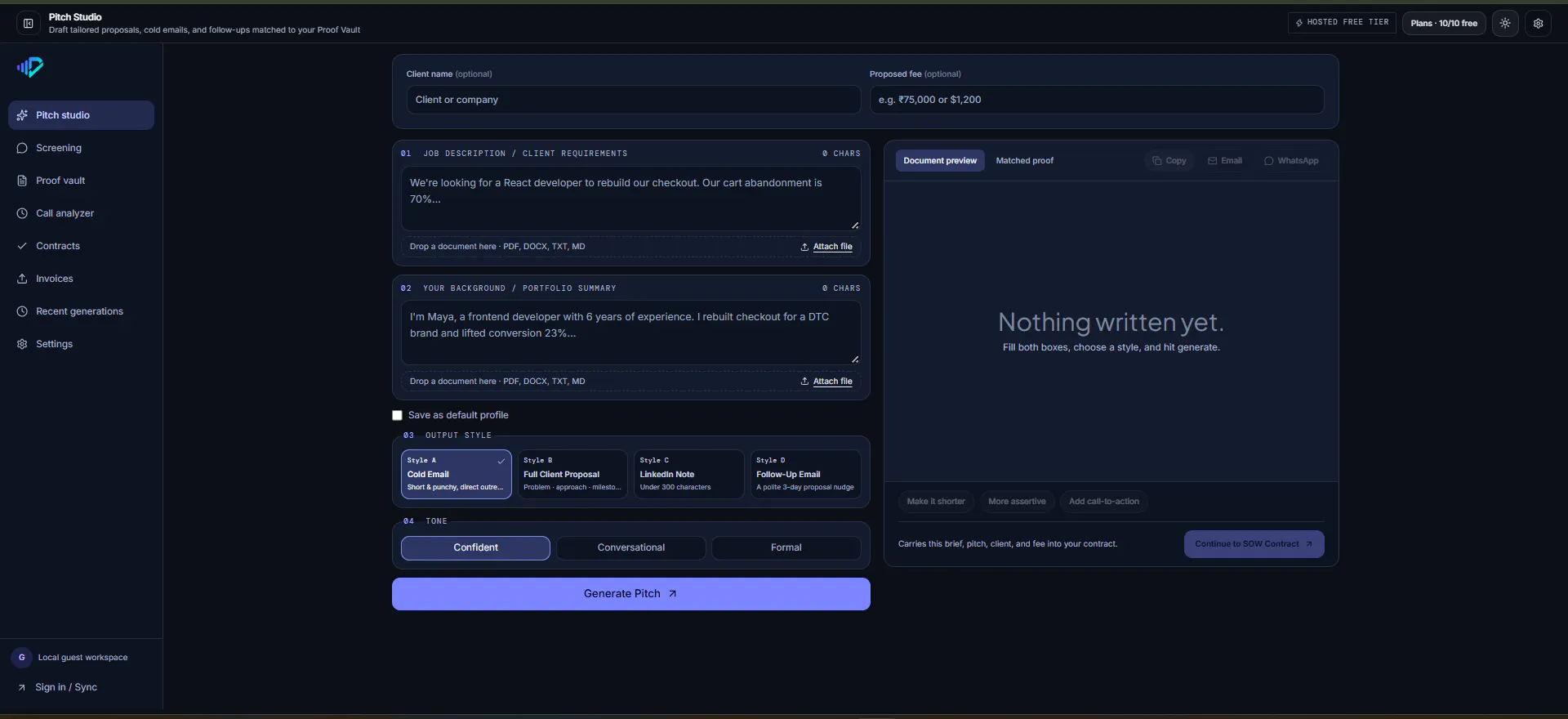Select Style C LinkedIn Note
Screen dimensions: 1568x719
pos(689,474)
